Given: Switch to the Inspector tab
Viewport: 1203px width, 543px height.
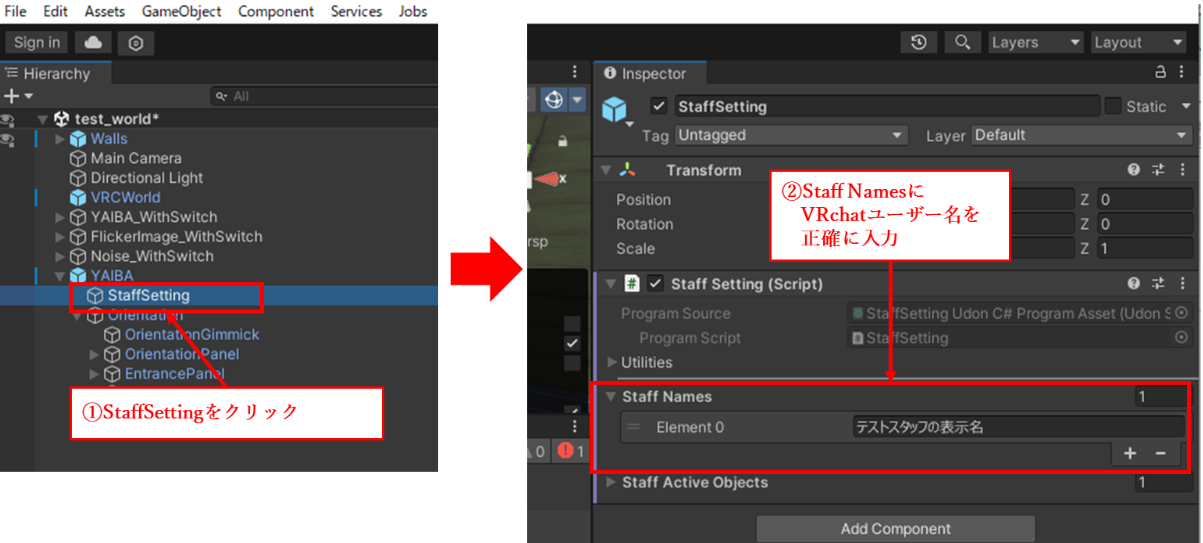Looking at the screenshot, I should point(652,73).
